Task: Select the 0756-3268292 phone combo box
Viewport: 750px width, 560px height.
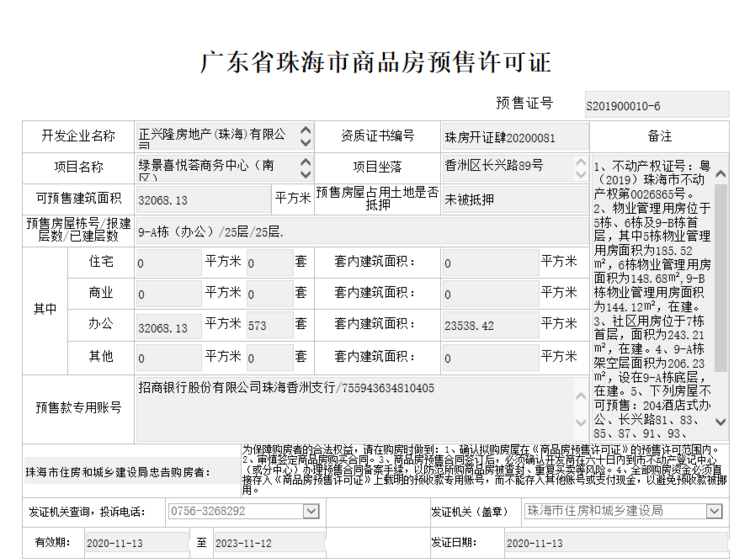Action: click(x=232, y=511)
